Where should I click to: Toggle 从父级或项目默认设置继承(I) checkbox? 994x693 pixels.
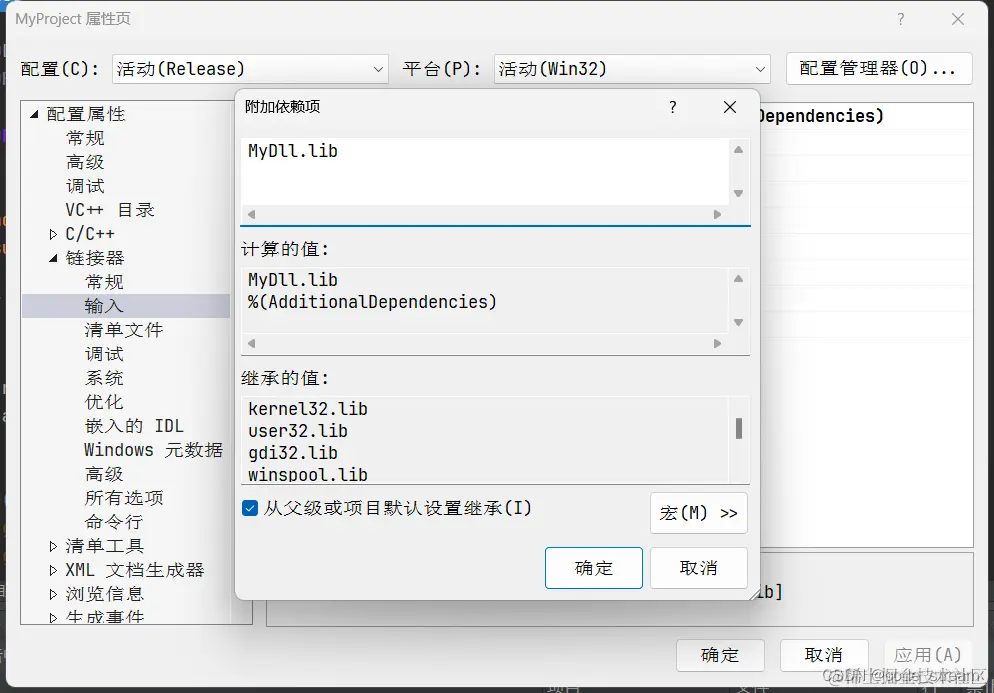tap(250, 508)
